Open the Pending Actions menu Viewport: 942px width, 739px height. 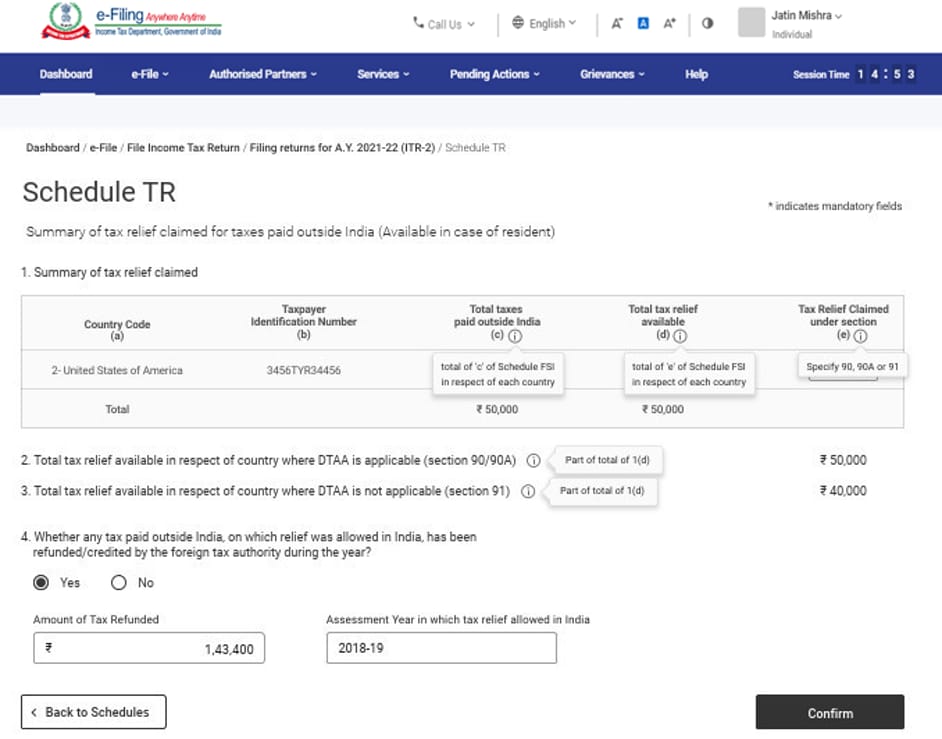coord(494,74)
